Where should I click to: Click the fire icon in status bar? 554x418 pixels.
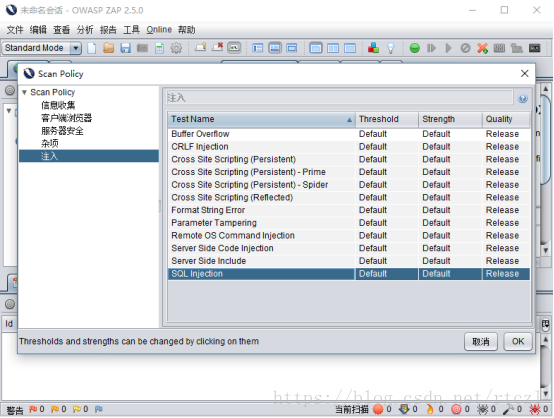click(430, 409)
